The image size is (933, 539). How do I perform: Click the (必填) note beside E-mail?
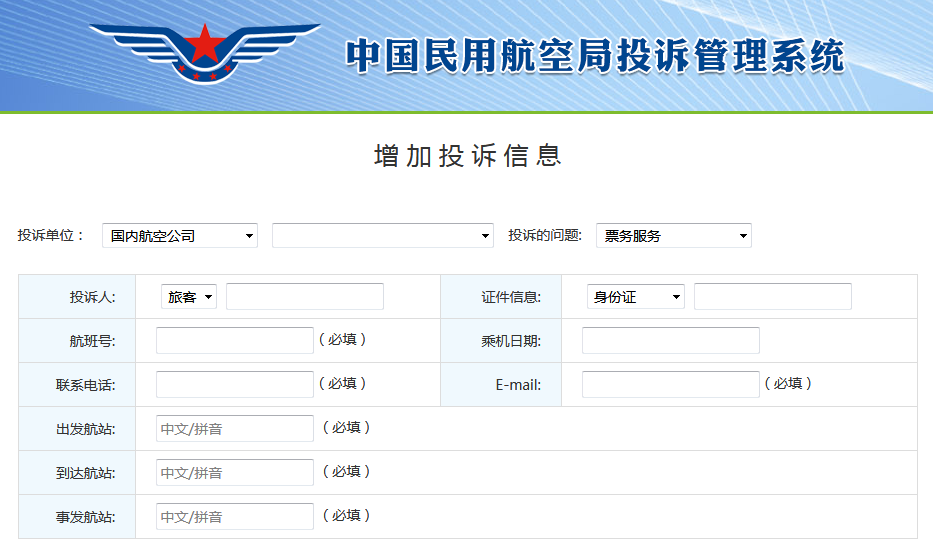[x=788, y=383]
